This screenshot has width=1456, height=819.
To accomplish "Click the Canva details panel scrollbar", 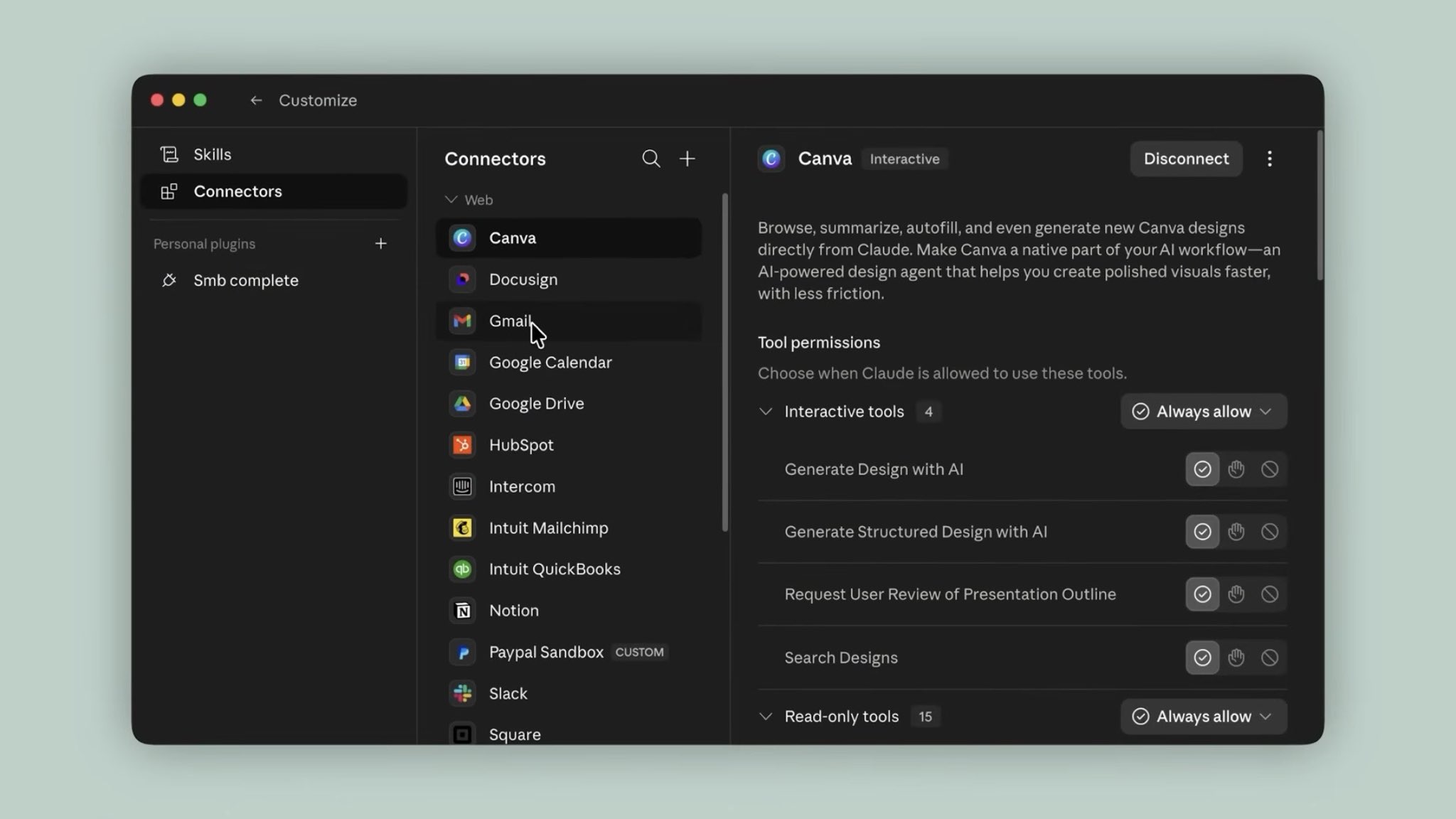I will pyautogui.click(x=1319, y=205).
